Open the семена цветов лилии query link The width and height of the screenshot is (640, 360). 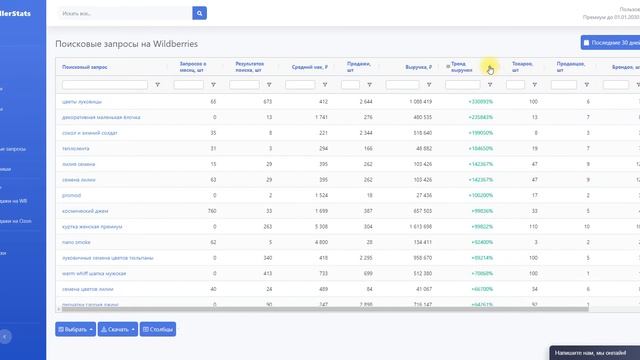88,289
